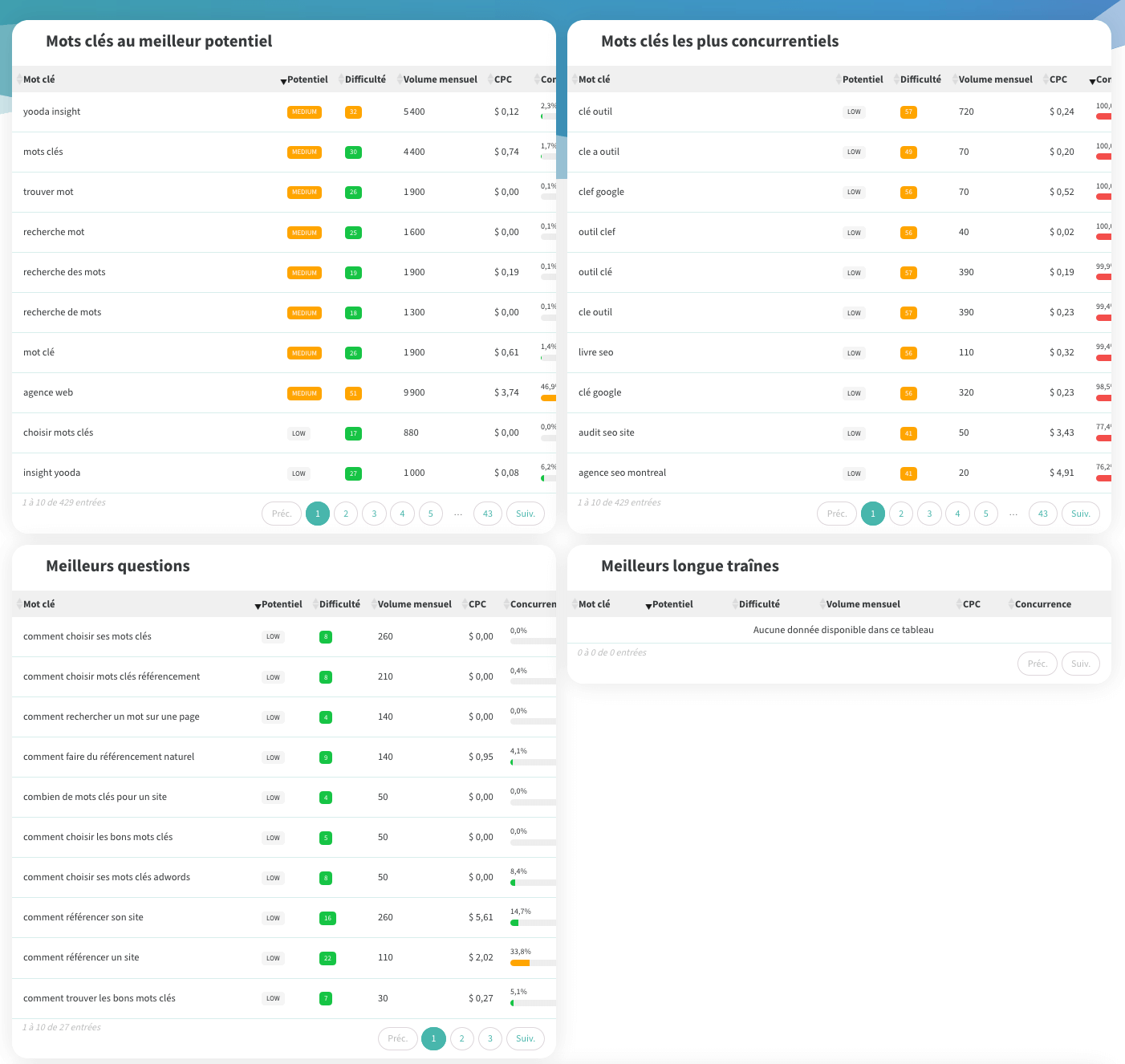1125x1064 pixels.
Task: Click Suiv. in Meilleurs longue traînes pagination
Action: pos(1081,664)
